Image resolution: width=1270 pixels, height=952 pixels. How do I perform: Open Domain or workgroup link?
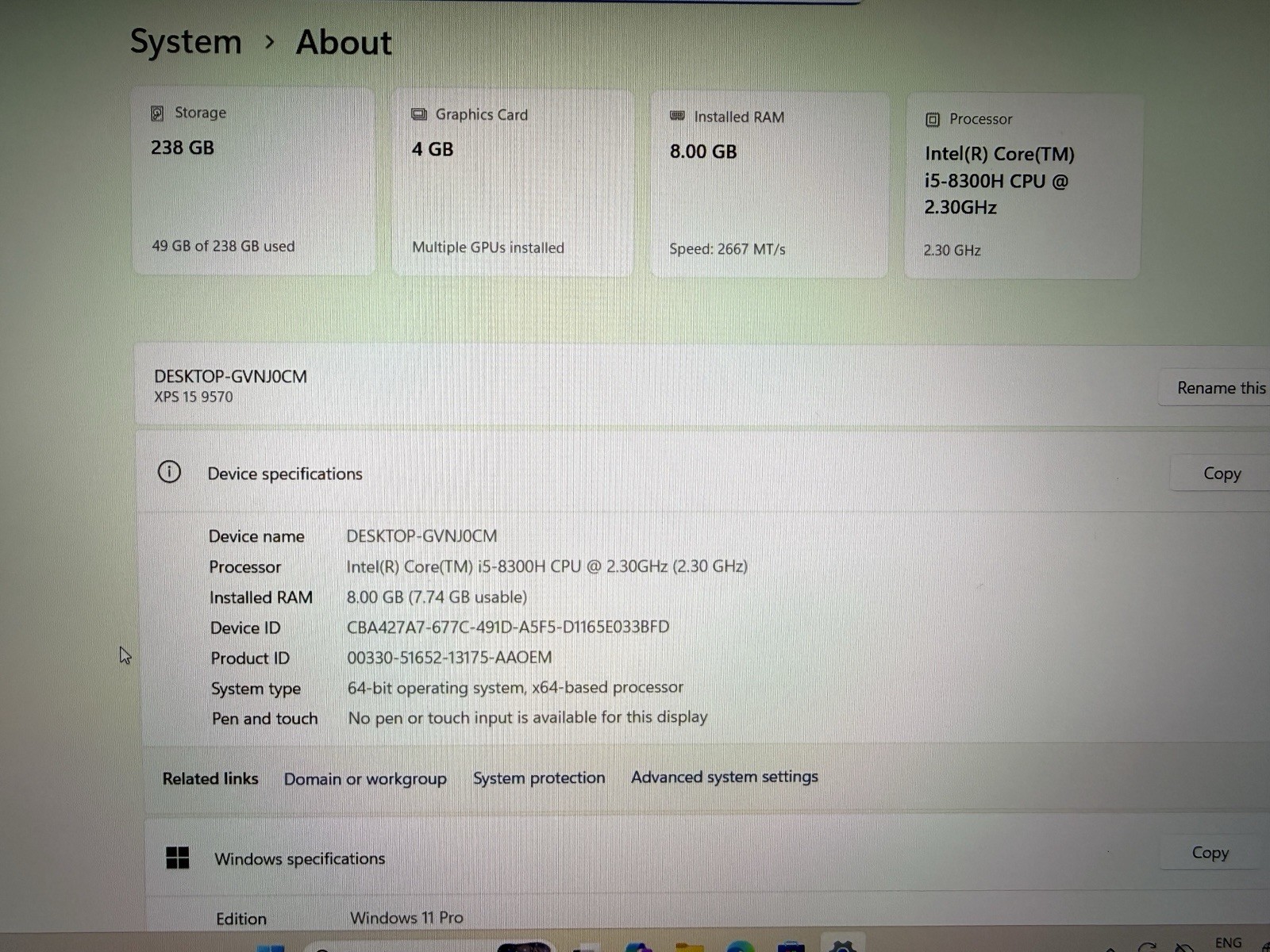[365, 779]
